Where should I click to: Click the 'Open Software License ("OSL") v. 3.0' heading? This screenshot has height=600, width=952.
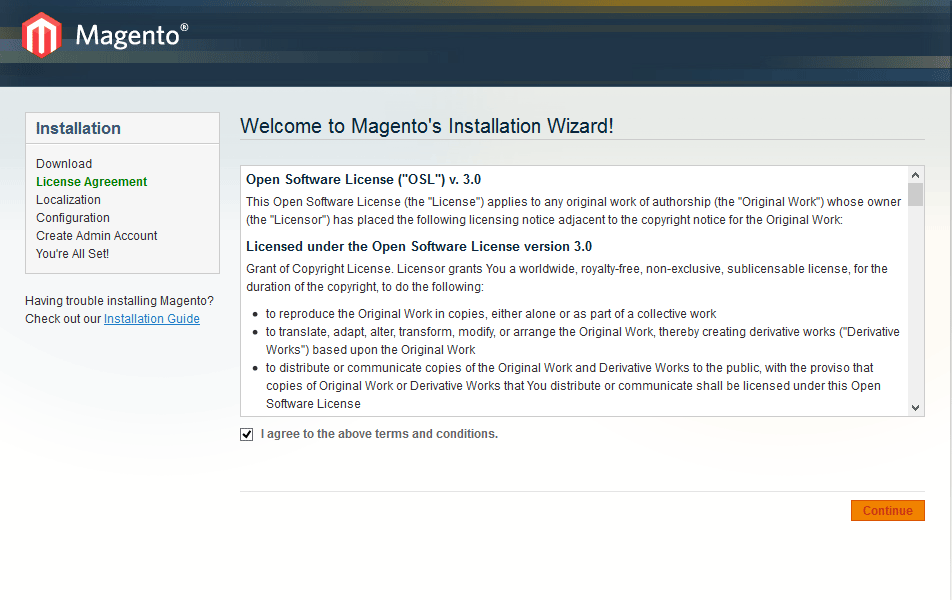pos(363,180)
